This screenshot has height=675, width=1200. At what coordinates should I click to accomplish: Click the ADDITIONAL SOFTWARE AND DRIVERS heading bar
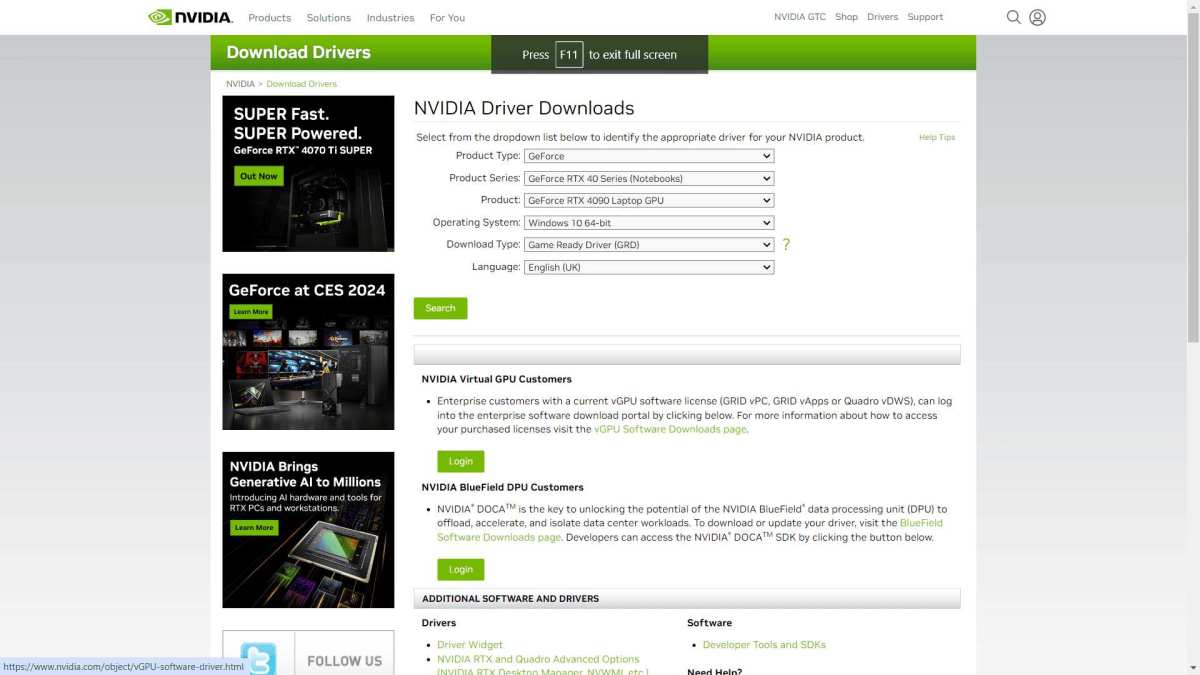(687, 598)
